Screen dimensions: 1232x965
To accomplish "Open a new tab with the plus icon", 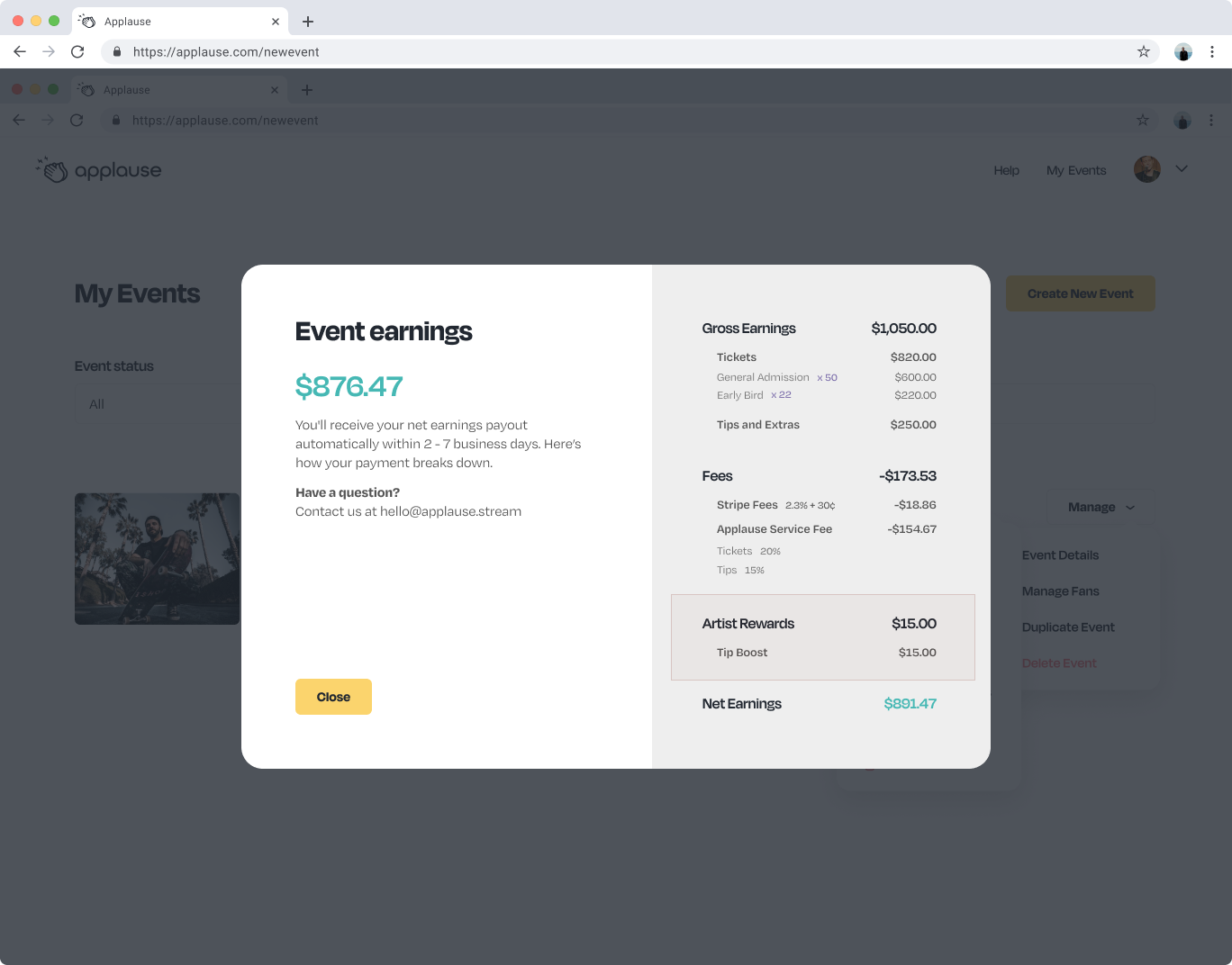I will (308, 22).
